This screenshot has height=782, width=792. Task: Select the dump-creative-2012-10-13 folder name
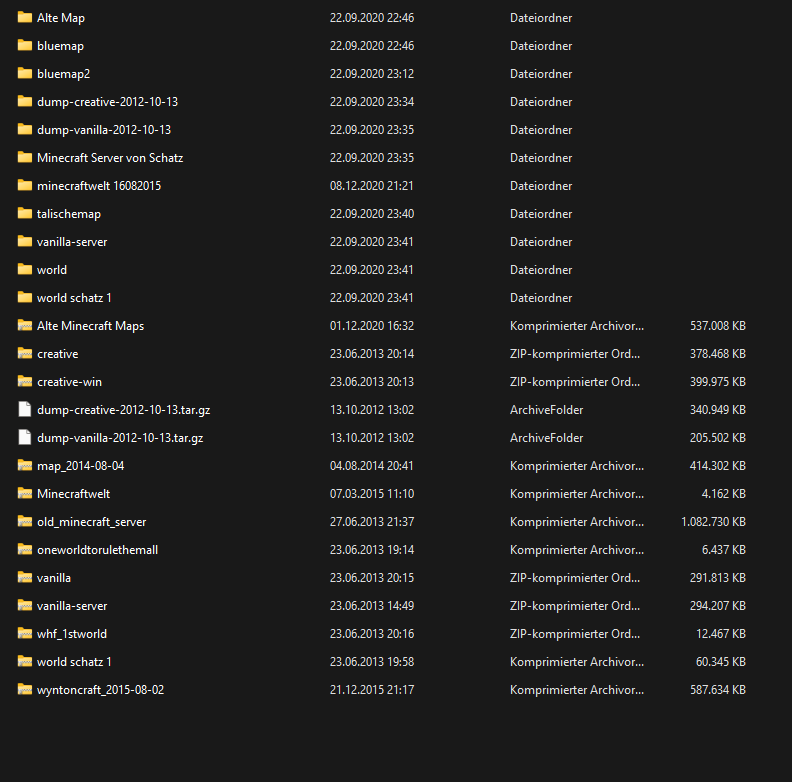(107, 102)
